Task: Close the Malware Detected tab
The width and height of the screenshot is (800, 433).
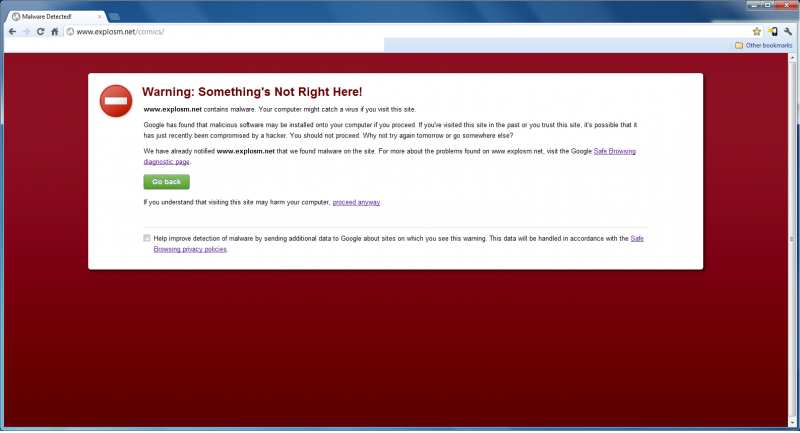Action: 99,16
